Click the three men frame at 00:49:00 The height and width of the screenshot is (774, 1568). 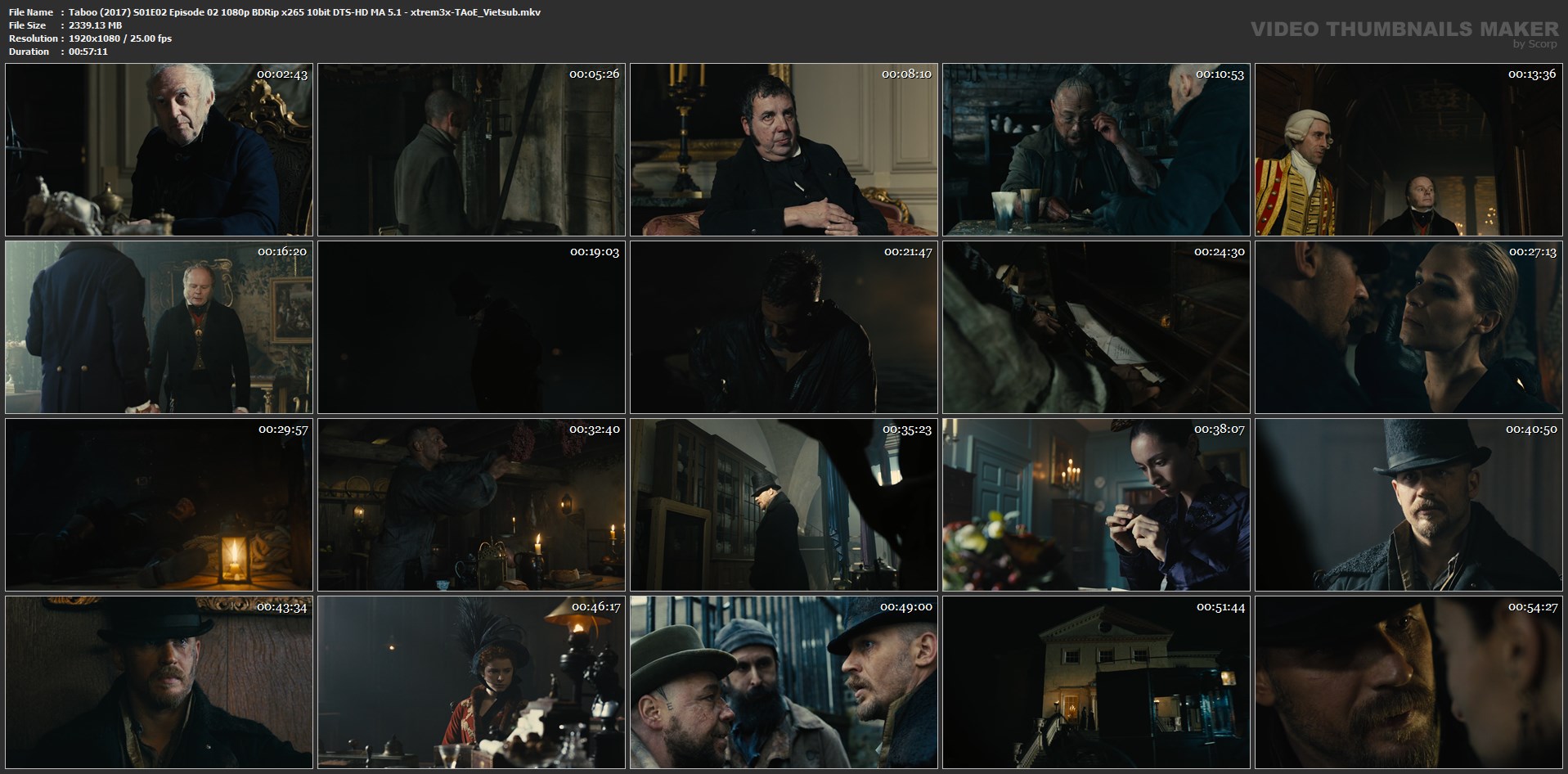point(784,682)
